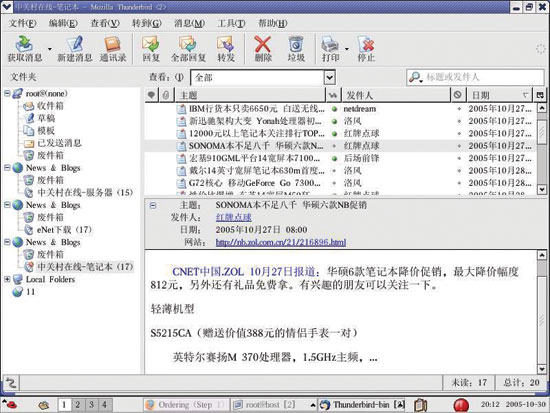Open the 工具(T) menu
The height and width of the screenshot is (413, 550).
(231, 23)
